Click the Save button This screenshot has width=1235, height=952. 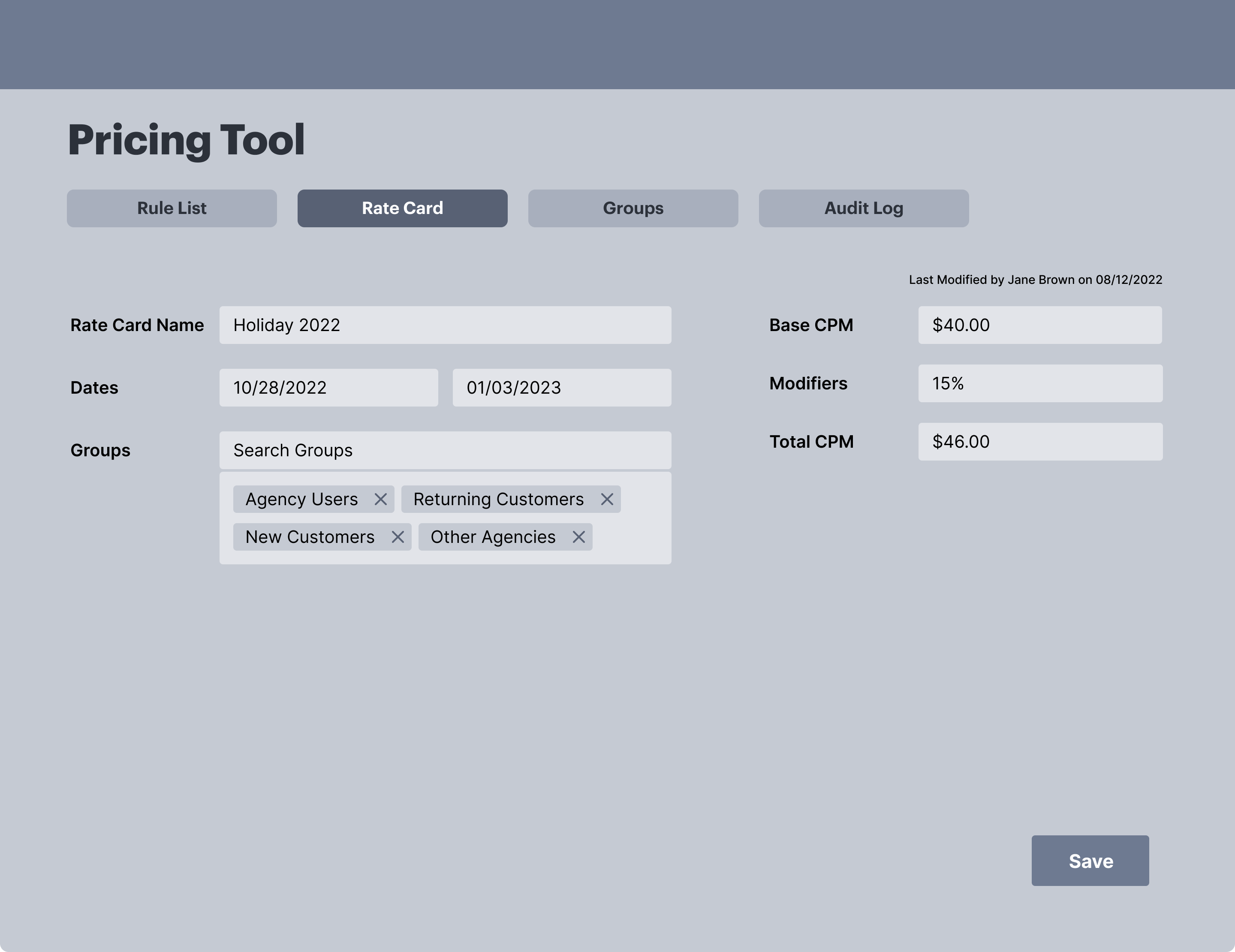coord(1090,860)
